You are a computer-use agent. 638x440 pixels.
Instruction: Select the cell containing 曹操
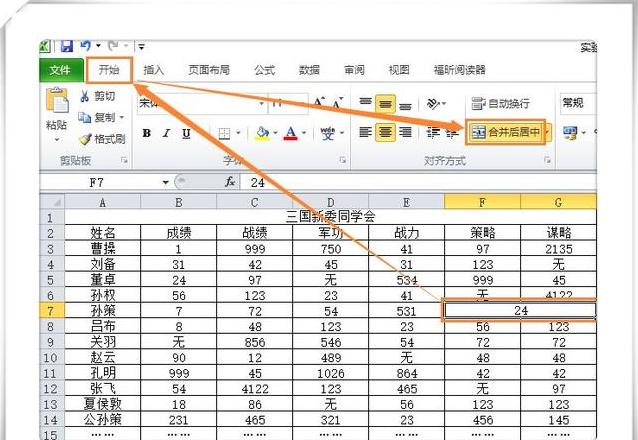[x=103, y=248]
